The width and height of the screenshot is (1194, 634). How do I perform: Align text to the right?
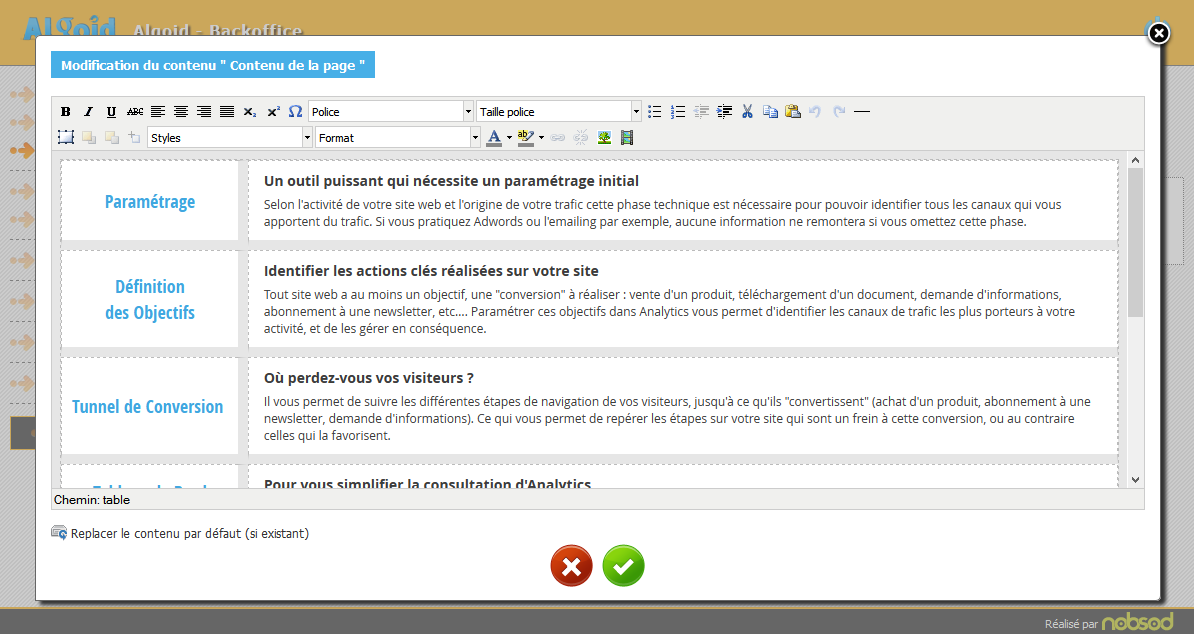[x=203, y=112]
